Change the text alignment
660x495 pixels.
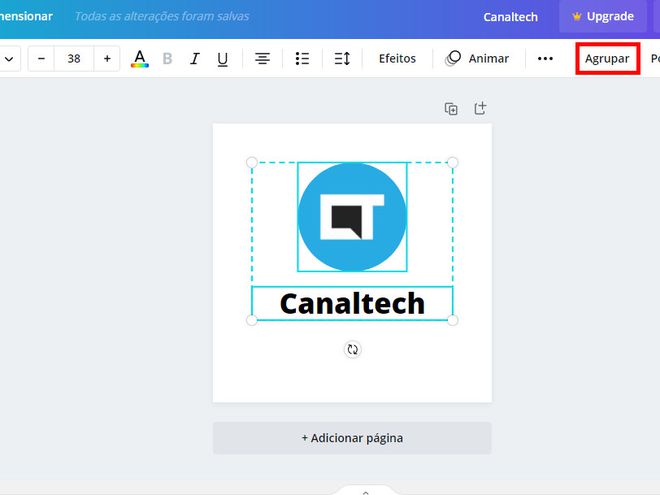click(x=262, y=59)
